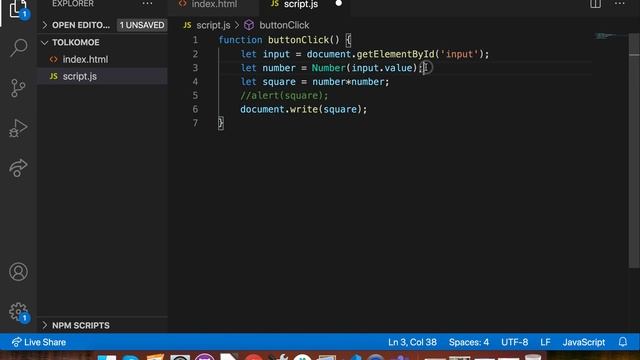Open the Search view icon
Viewport: 640px width, 360px height.
tap(18, 48)
